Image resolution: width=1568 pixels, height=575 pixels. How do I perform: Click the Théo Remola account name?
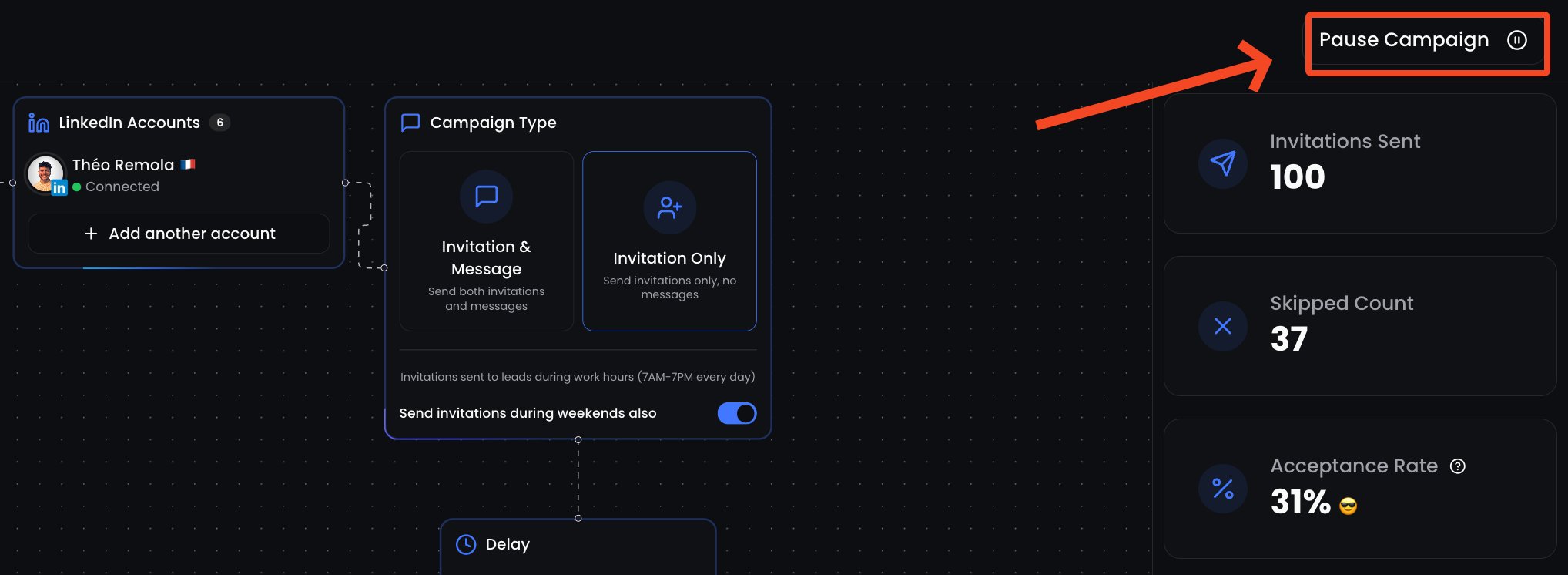(123, 165)
